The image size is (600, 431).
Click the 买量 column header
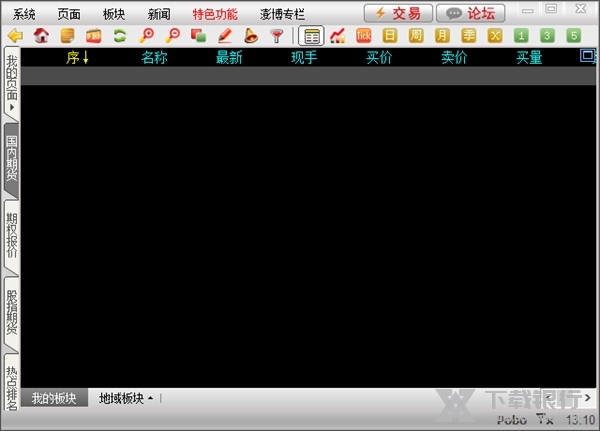pyautogui.click(x=529, y=57)
